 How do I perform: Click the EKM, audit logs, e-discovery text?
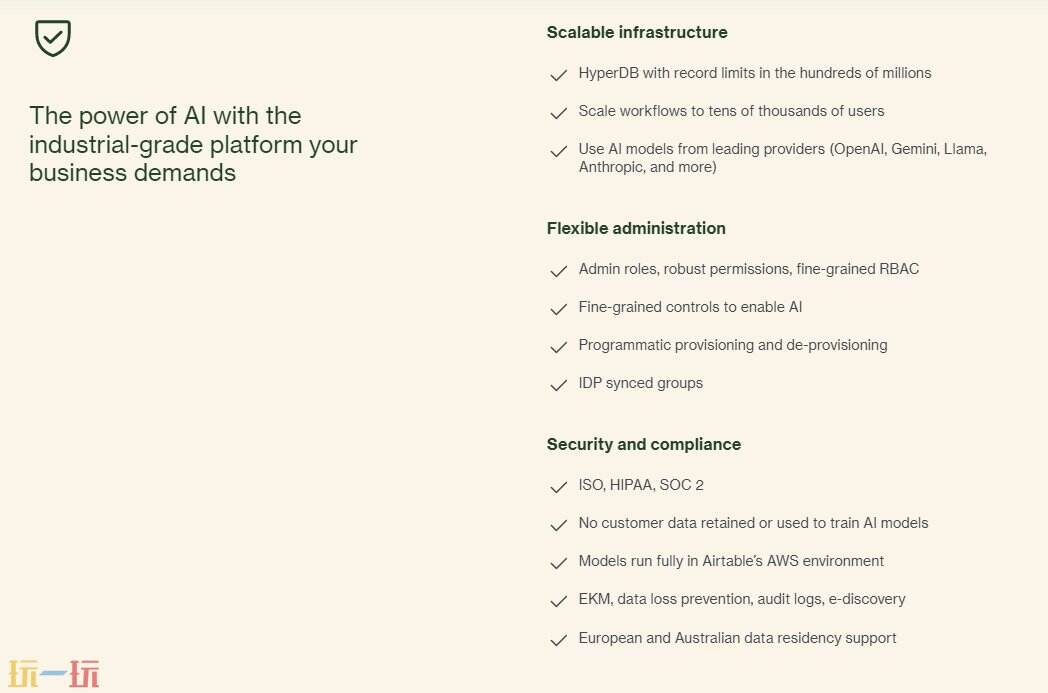742,599
